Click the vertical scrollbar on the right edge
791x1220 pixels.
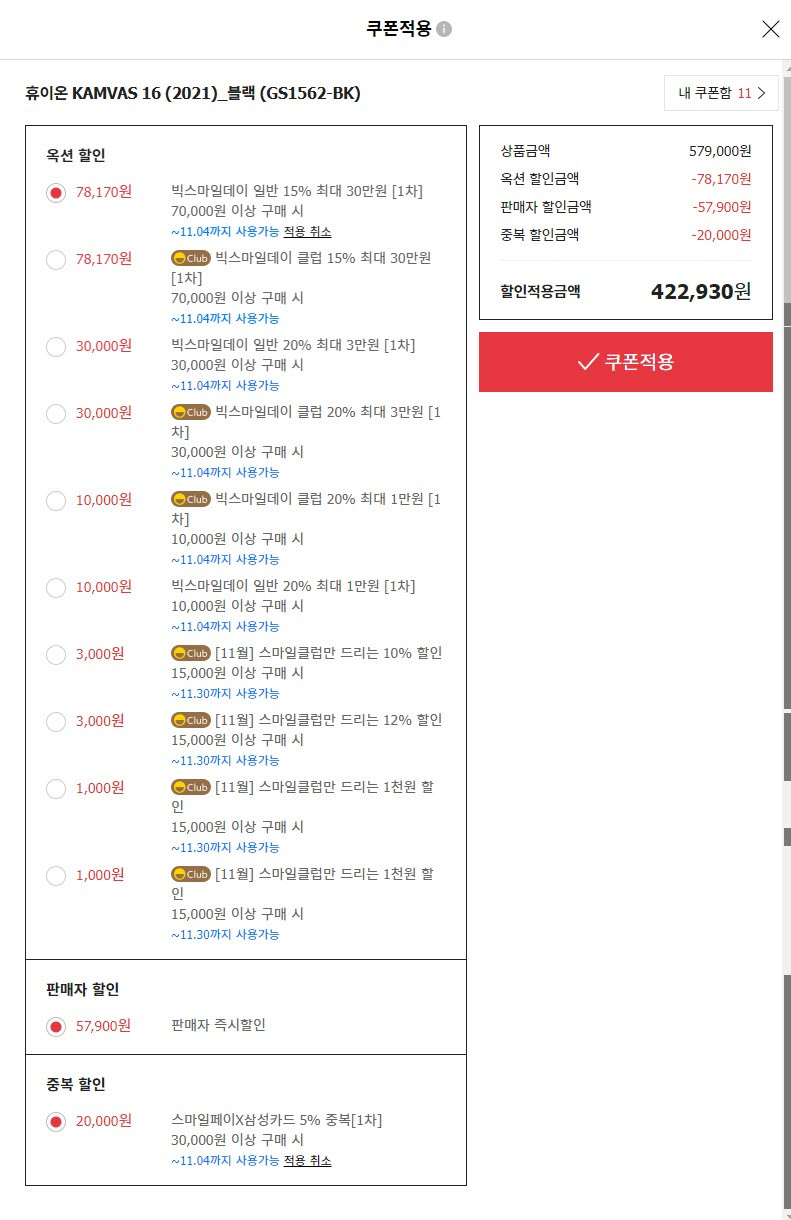pos(787,640)
